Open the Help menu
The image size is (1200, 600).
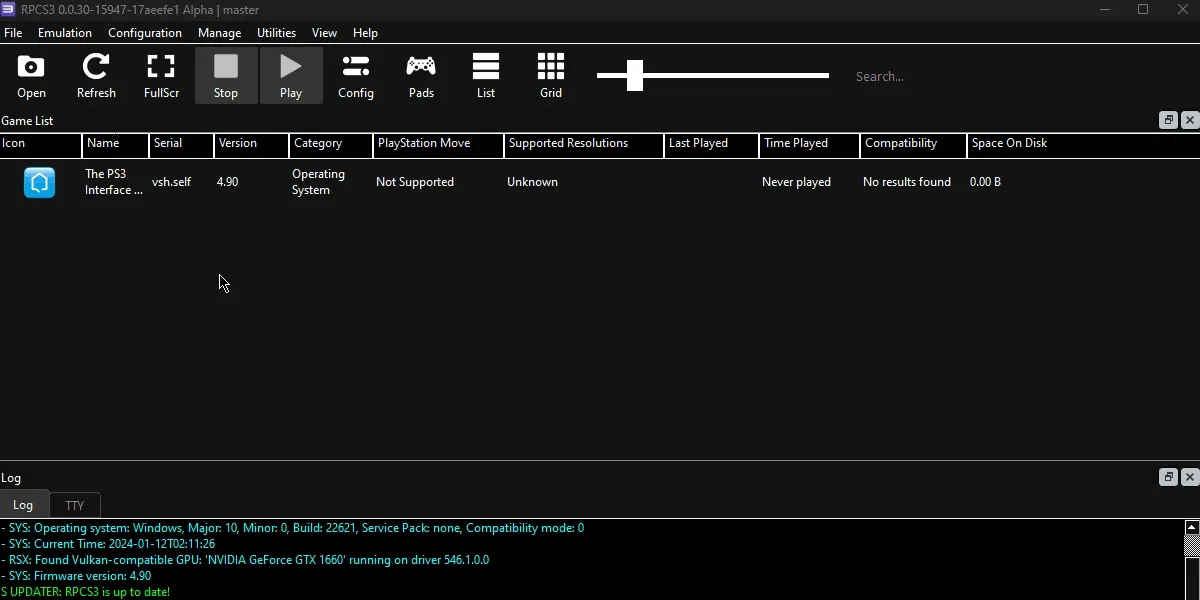click(365, 32)
